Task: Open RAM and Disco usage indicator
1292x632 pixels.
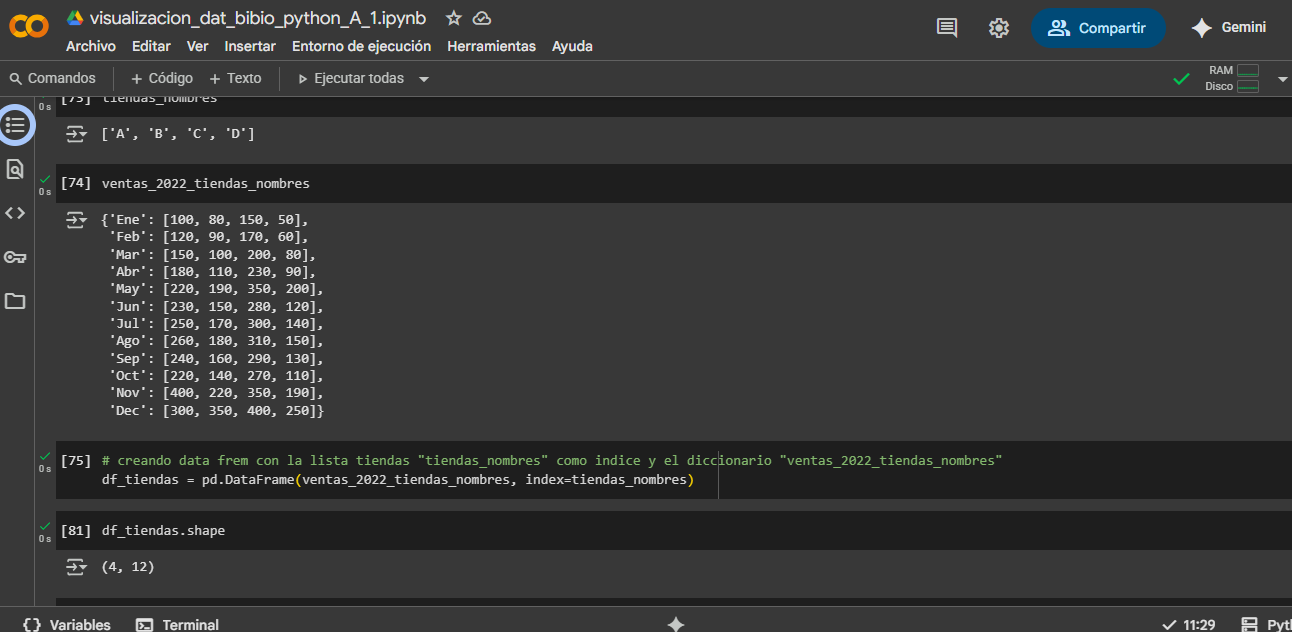Action: click(1232, 78)
